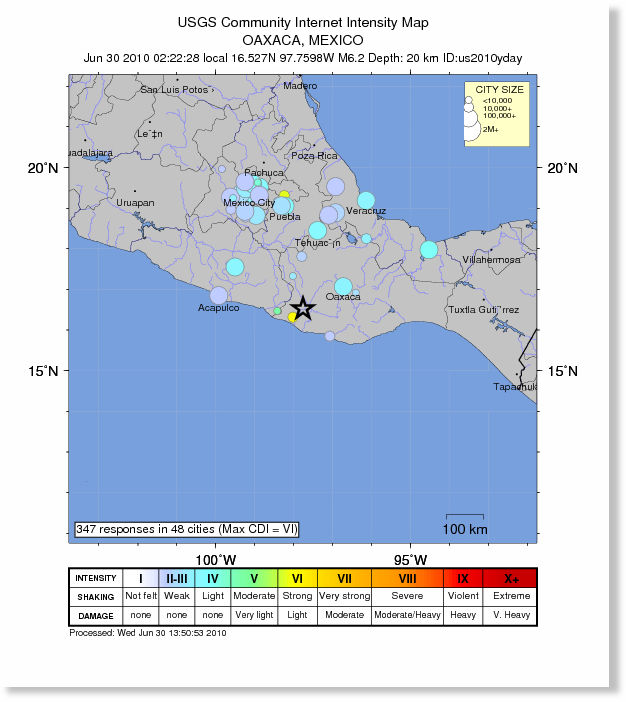The image size is (626, 702).
Task: Select the right 15°N latitude label
Action: 563,371
